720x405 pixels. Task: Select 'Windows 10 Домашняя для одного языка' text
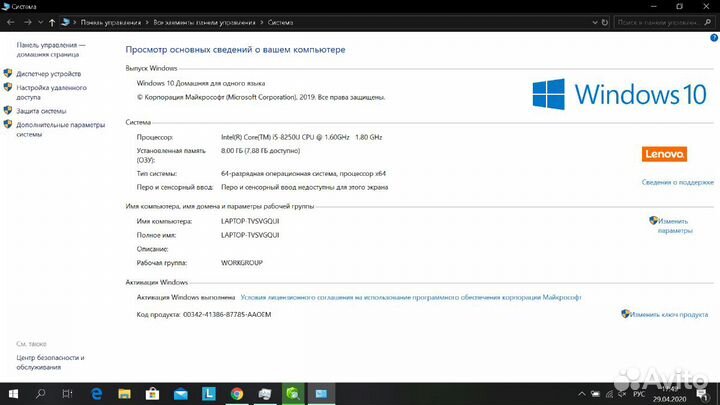201,84
